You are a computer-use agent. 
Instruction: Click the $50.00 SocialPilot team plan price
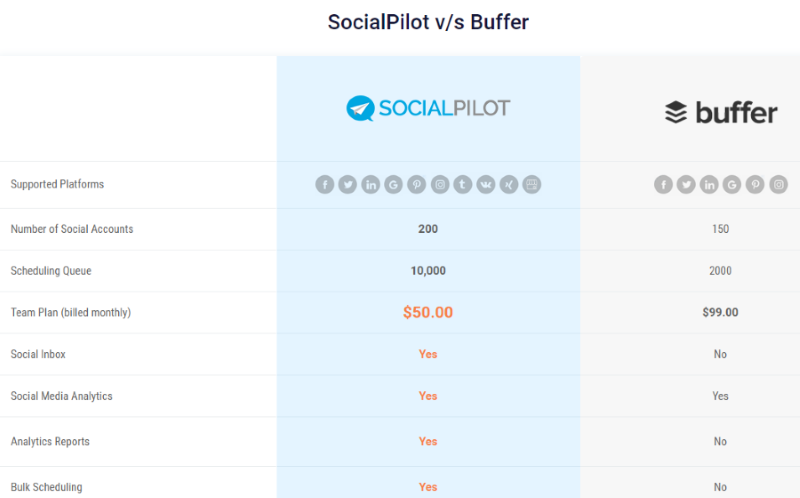(x=428, y=312)
